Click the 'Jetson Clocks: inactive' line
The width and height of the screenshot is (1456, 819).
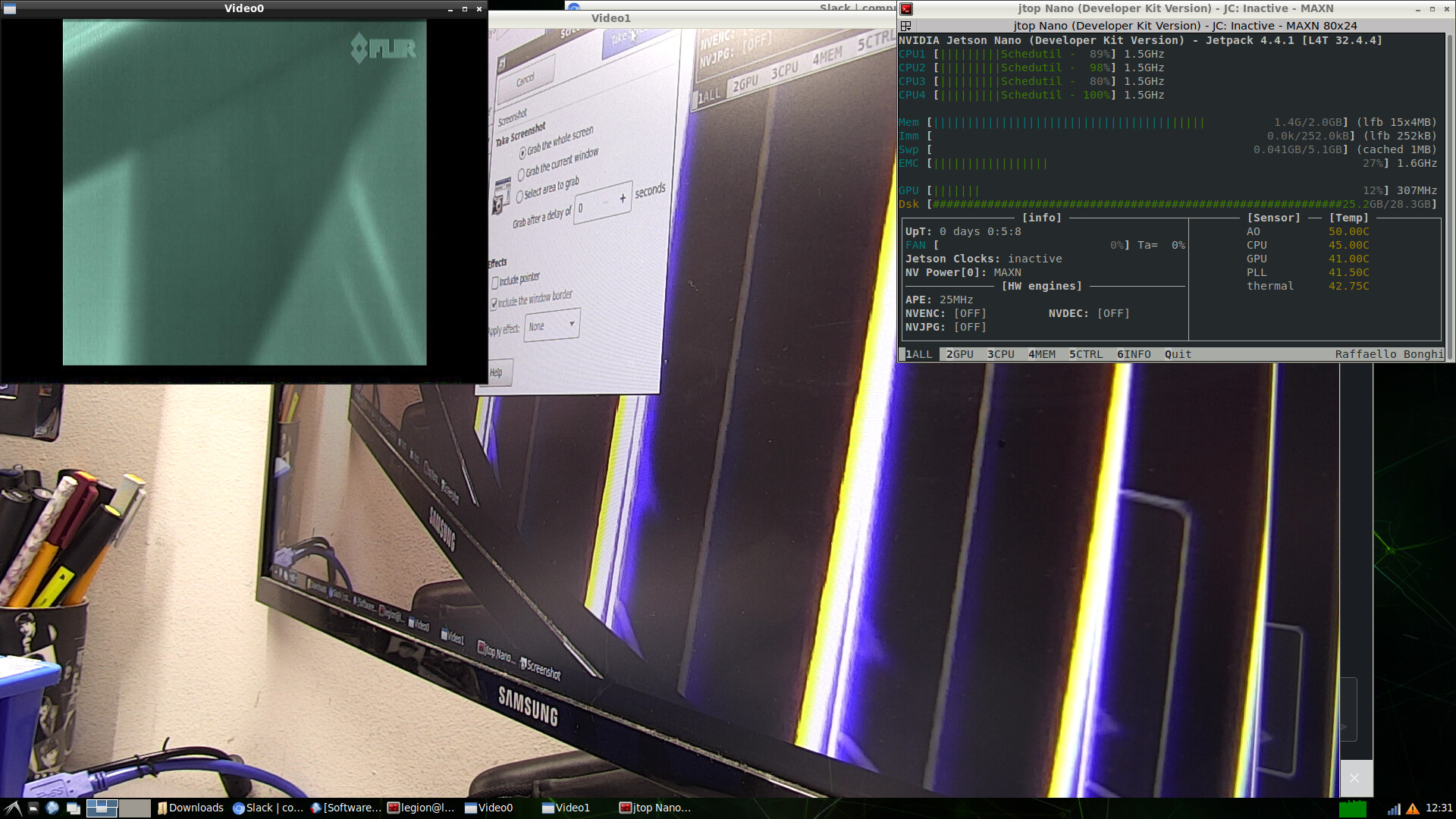click(x=984, y=259)
